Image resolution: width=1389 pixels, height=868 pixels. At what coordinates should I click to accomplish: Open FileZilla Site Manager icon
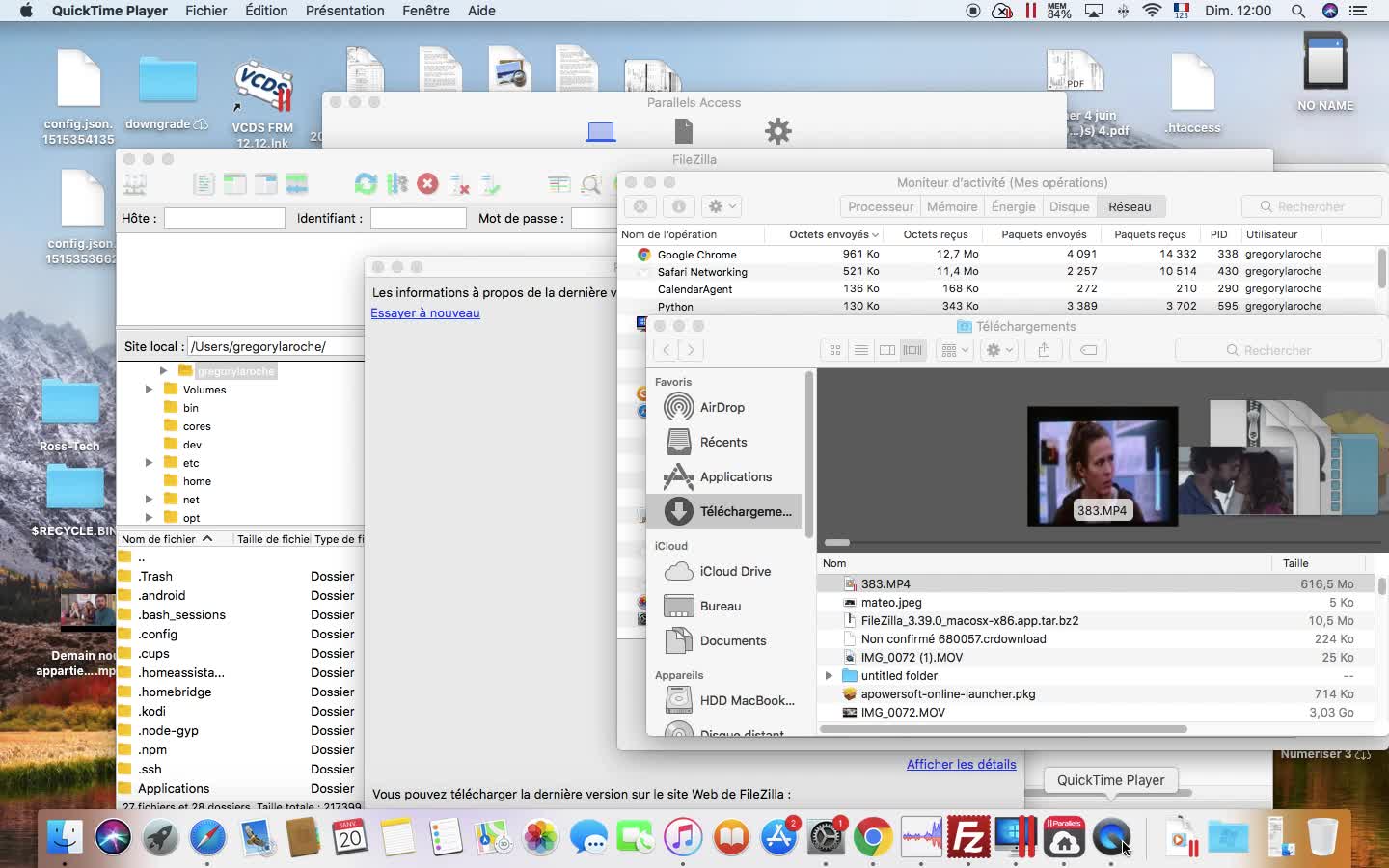(136, 183)
